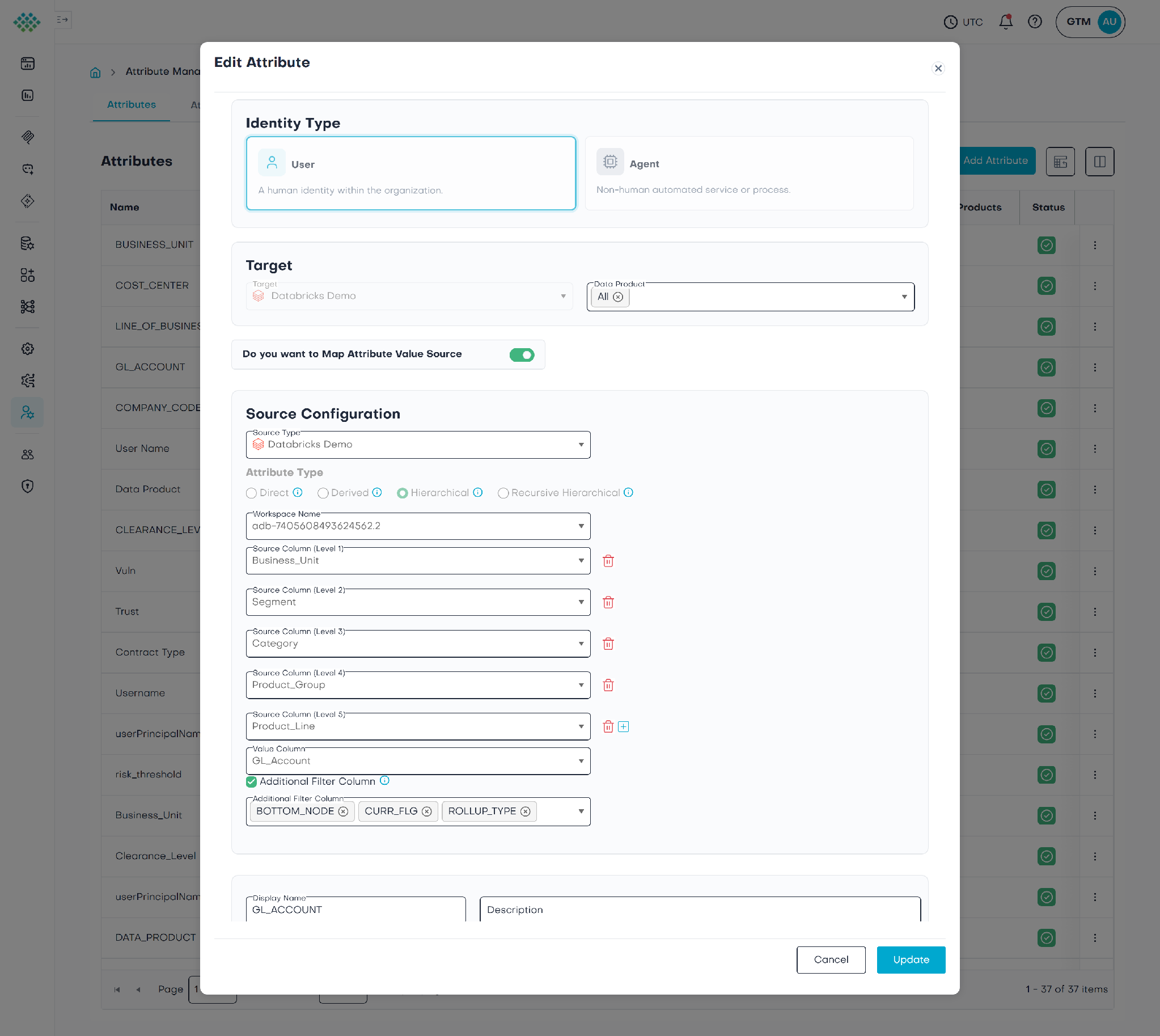Click Cancel button
This screenshot has width=1160, height=1036.
click(831, 959)
